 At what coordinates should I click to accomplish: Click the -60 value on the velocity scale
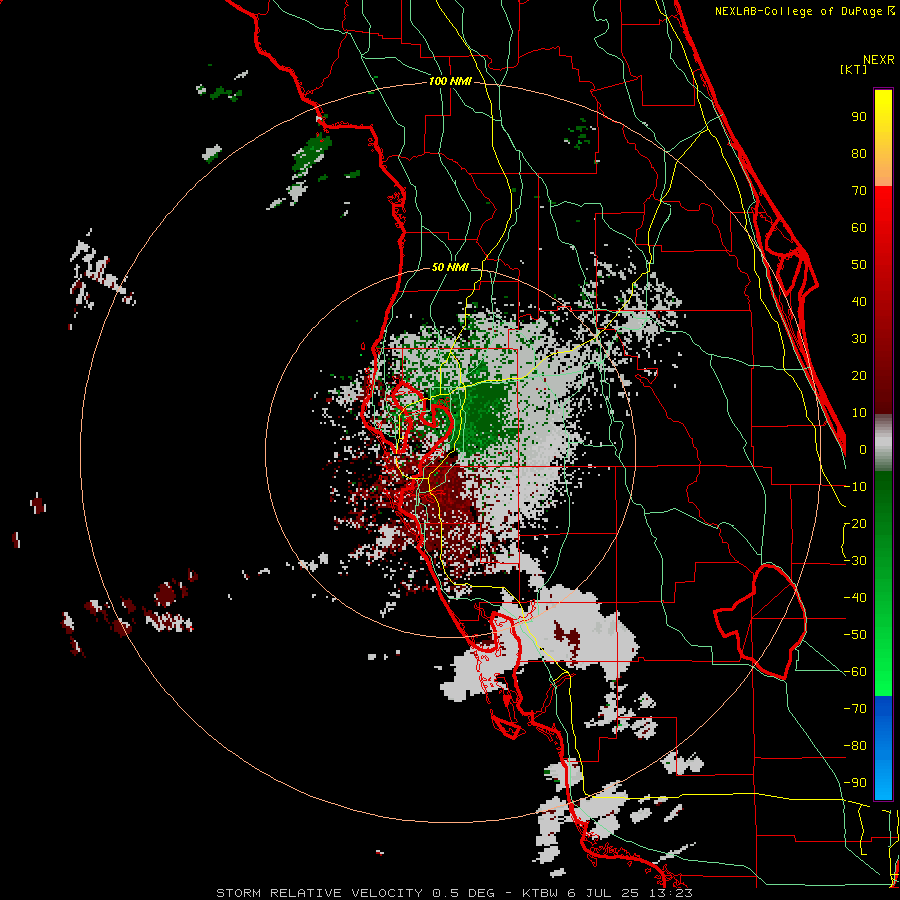(x=855, y=672)
